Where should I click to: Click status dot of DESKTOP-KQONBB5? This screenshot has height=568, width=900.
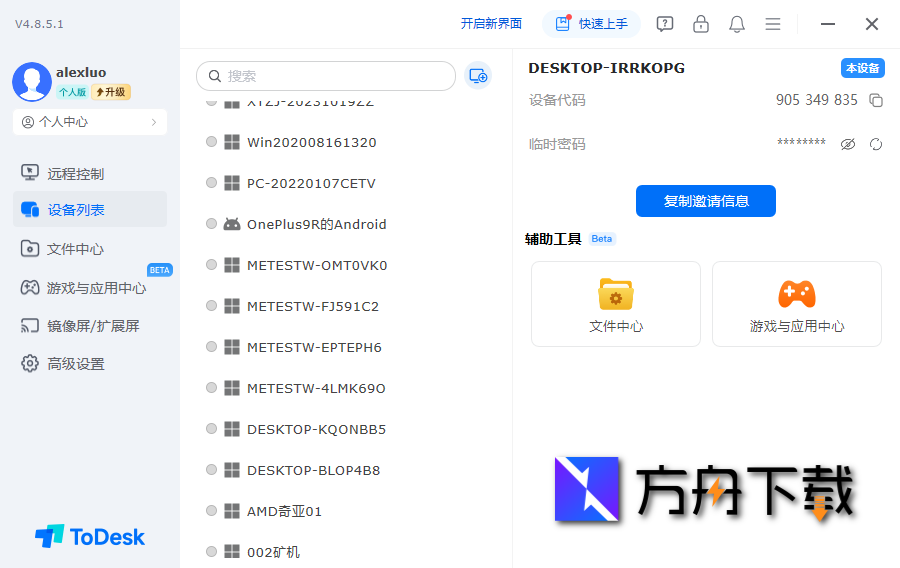point(211,429)
